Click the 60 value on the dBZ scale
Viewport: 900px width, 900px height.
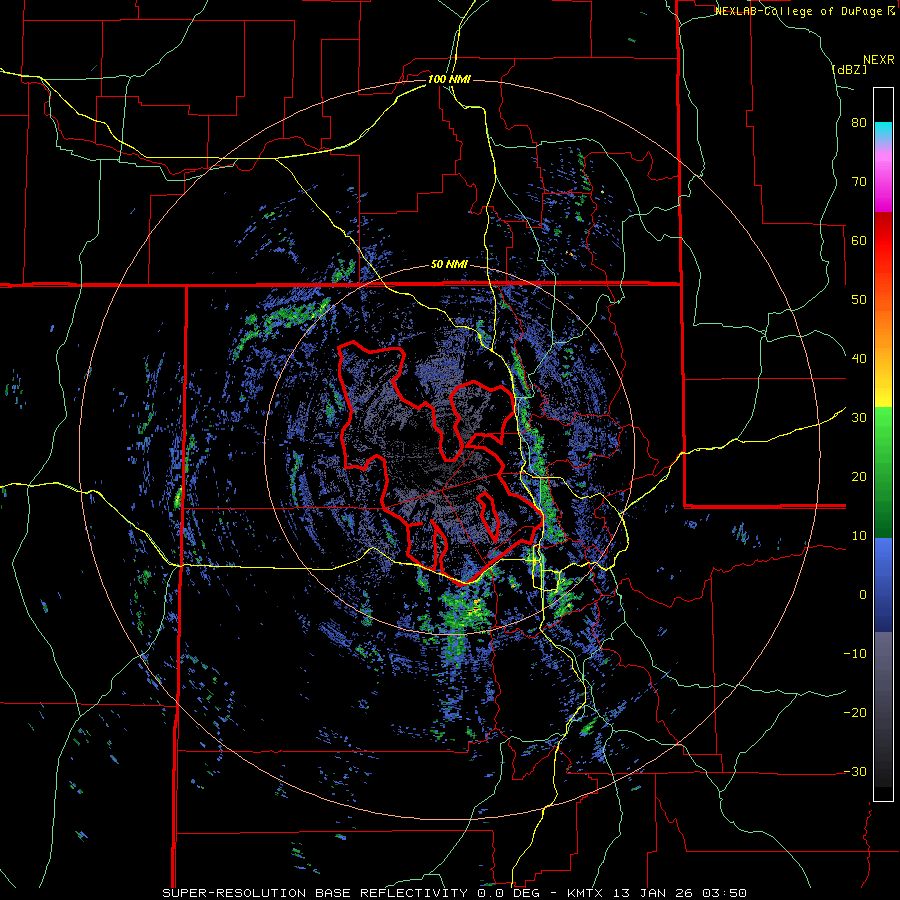pos(859,240)
